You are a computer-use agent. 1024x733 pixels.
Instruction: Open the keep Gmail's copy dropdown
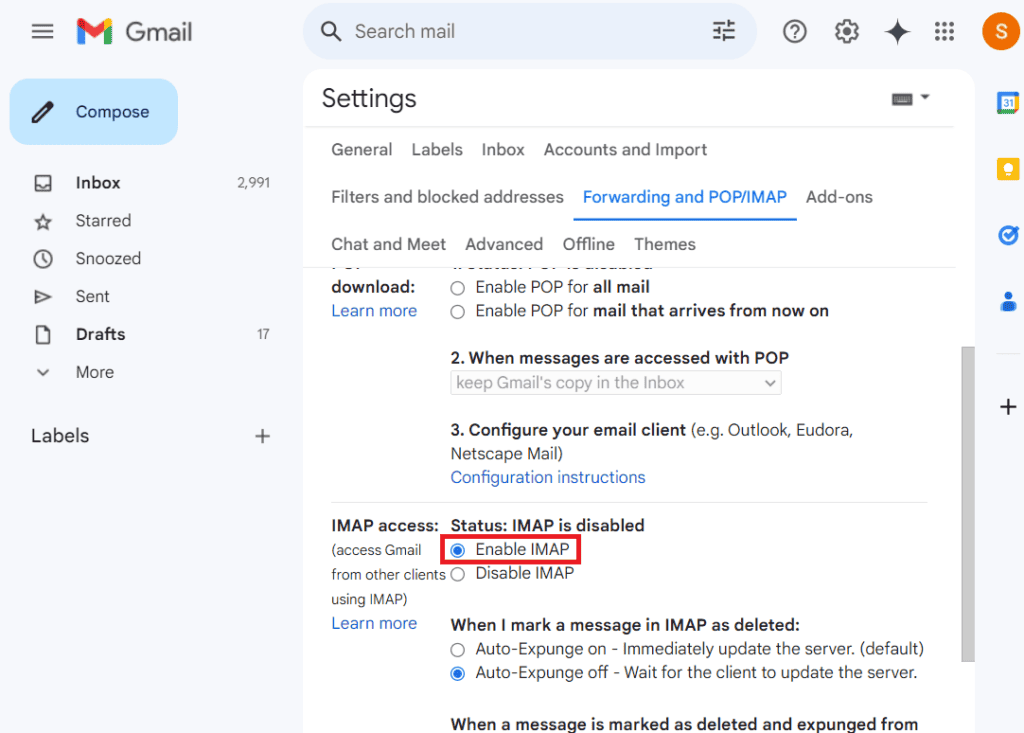615,383
